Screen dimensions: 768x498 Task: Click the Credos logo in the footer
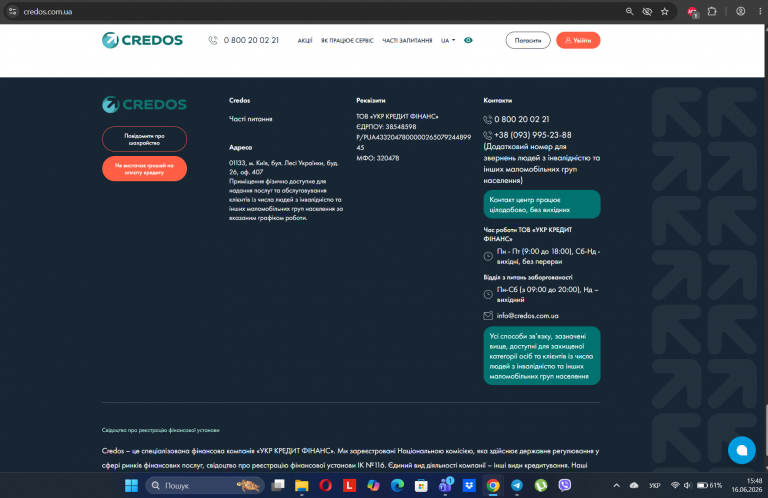[144, 104]
